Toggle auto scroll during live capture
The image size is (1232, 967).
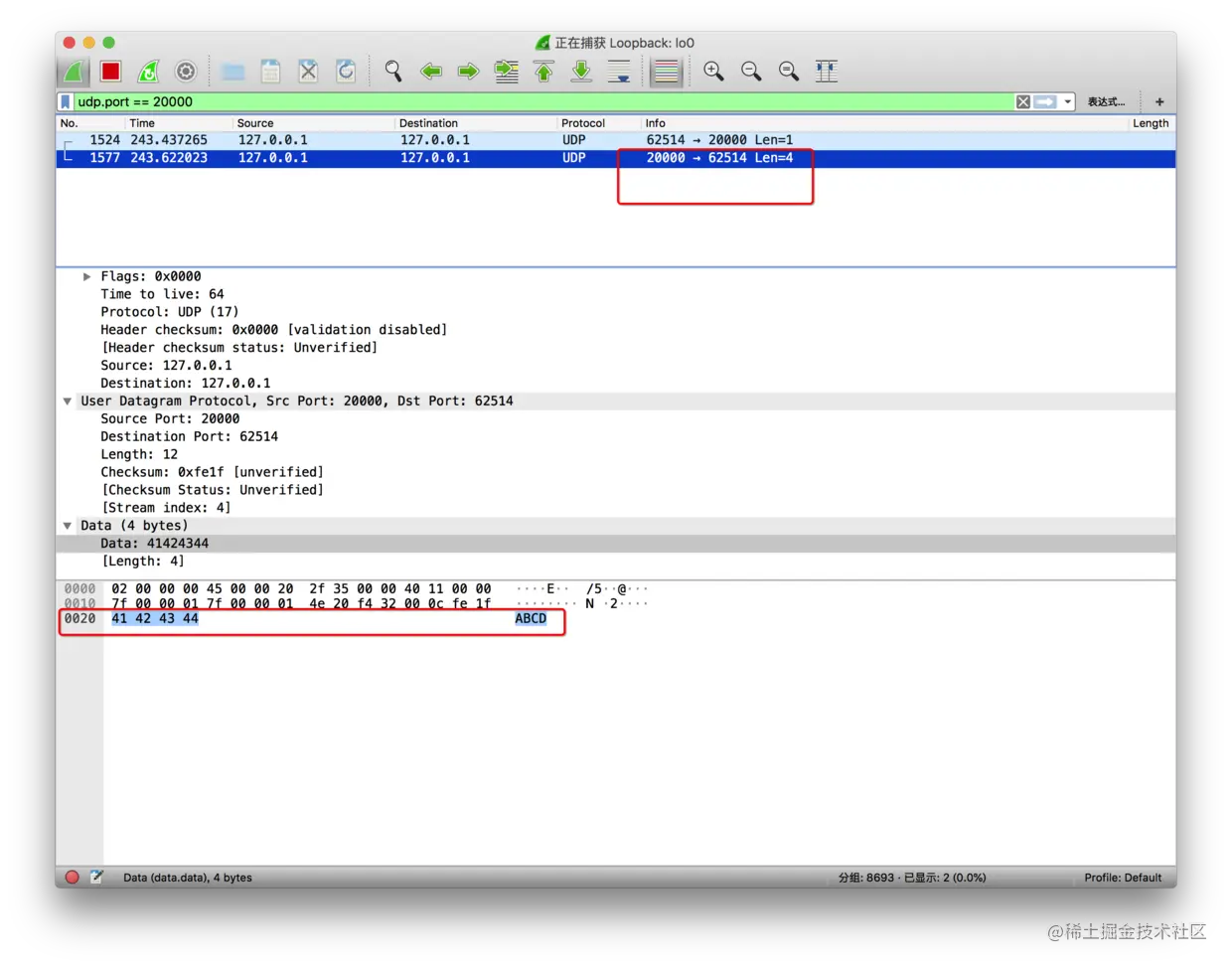tap(619, 72)
